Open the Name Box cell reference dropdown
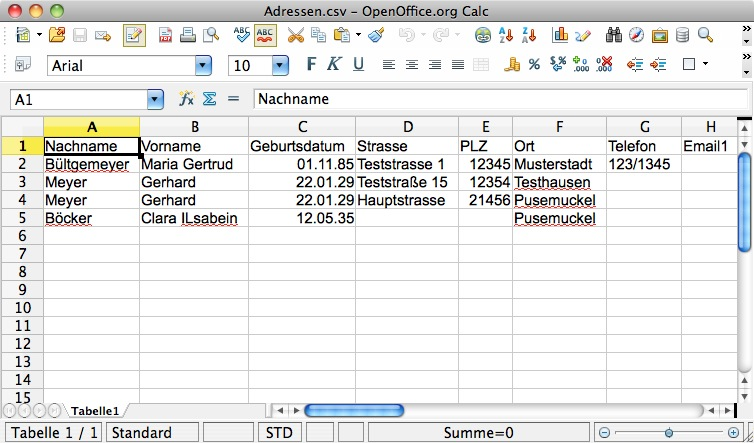Image resolution: width=754 pixels, height=443 pixels. pos(155,99)
